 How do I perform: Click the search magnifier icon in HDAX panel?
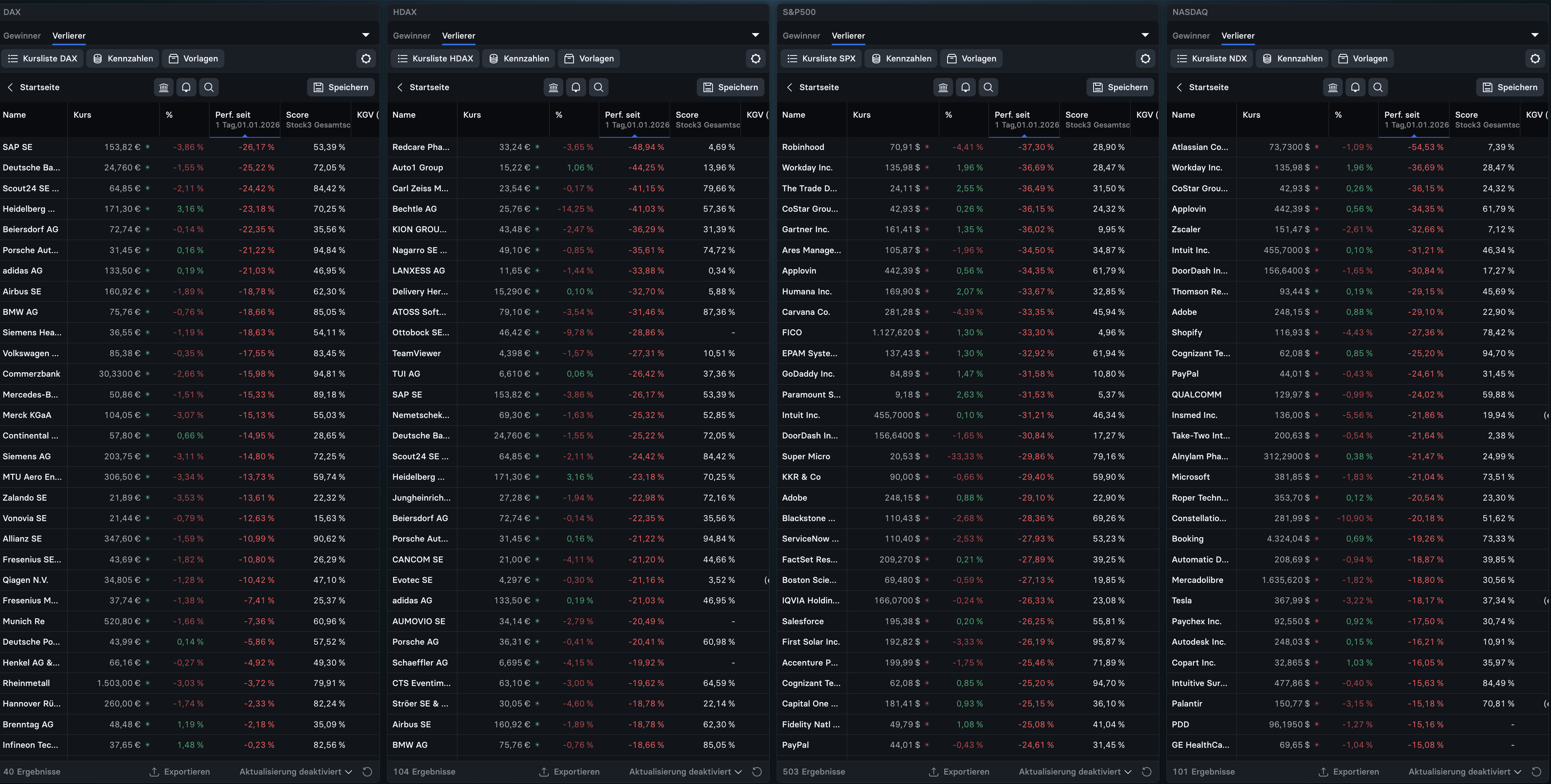pyautogui.click(x=598, y=87)
